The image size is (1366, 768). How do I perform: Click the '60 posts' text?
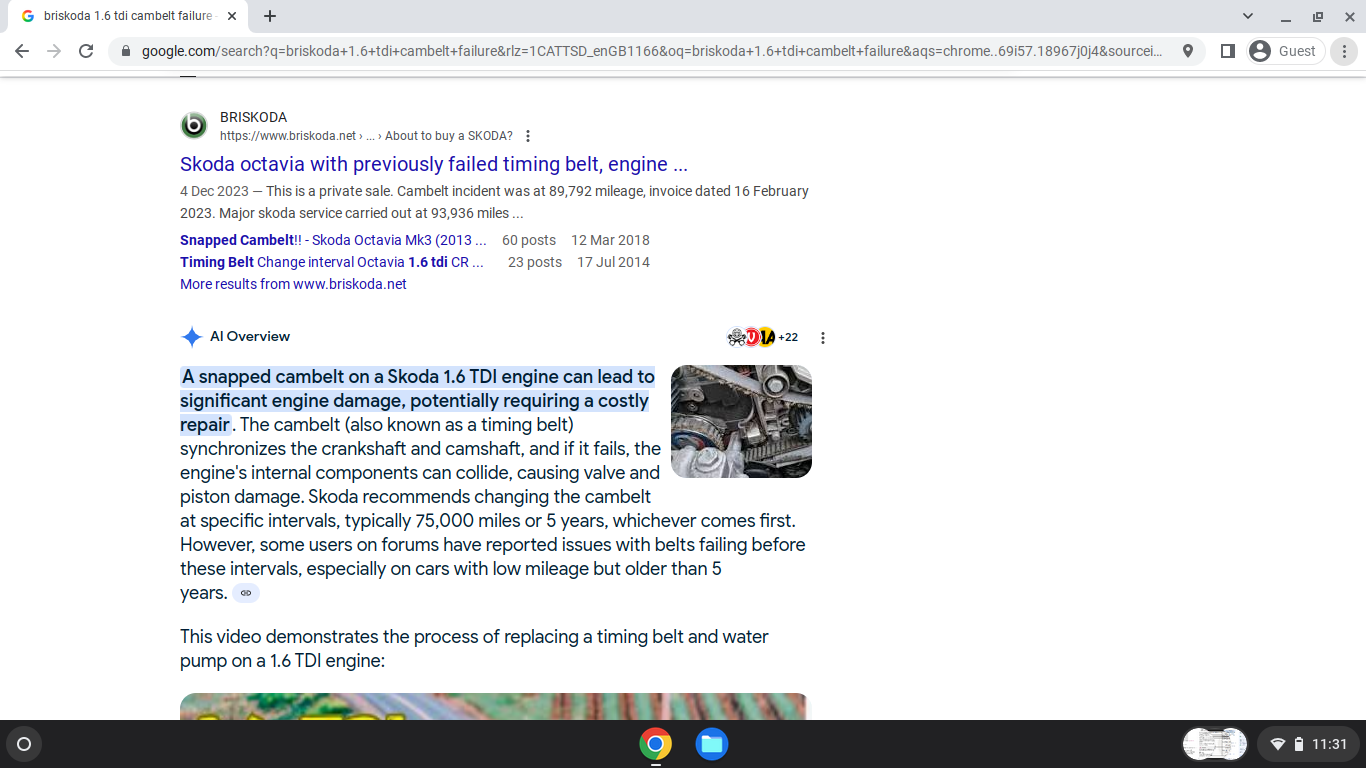click(x=529, y=240)
